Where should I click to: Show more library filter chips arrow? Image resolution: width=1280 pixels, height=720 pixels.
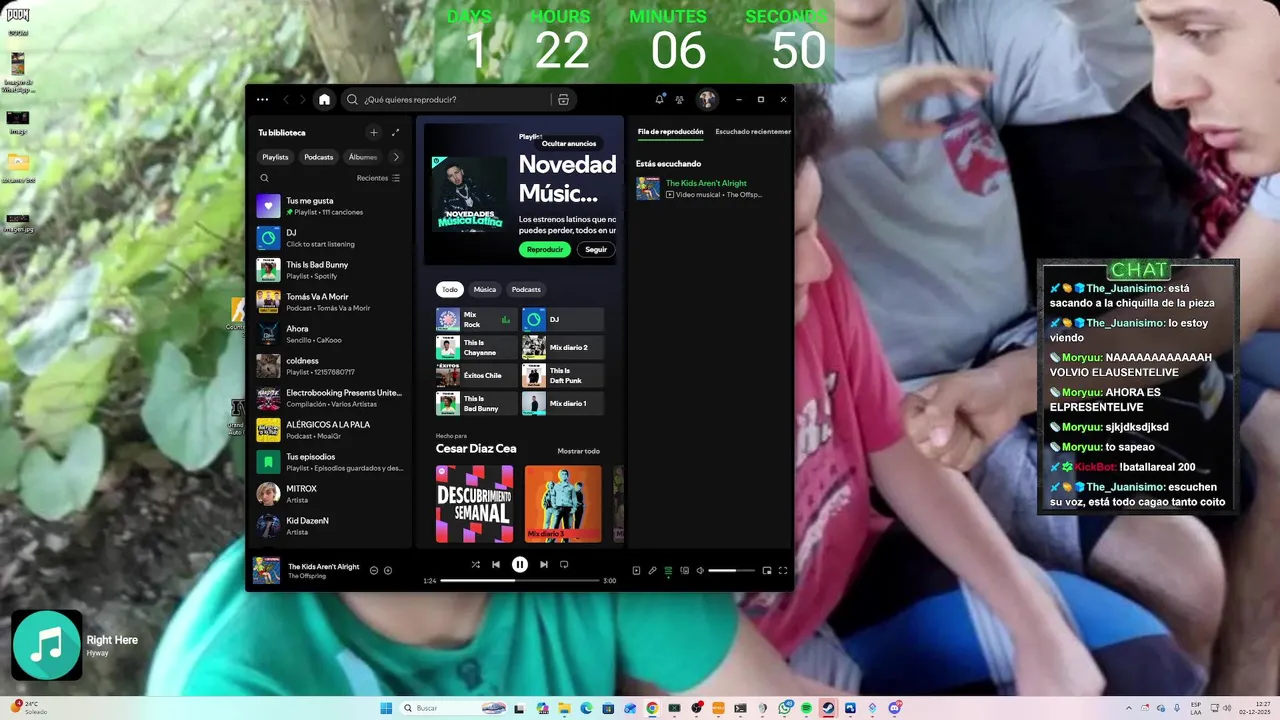(x=396, y=157)
